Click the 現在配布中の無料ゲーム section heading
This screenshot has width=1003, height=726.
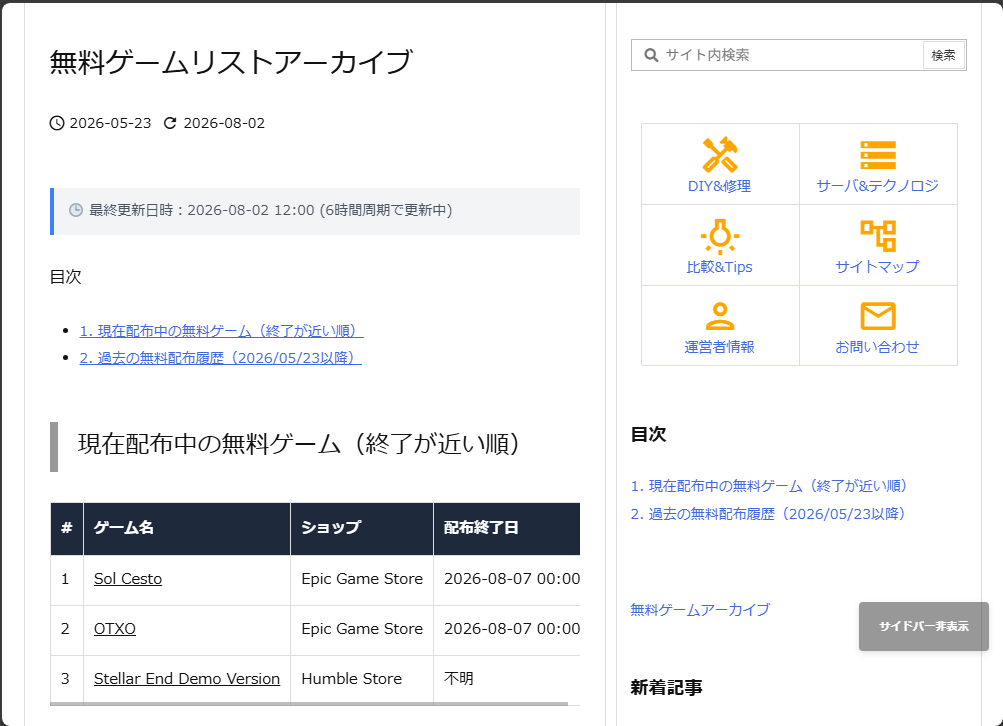[299, 445]
